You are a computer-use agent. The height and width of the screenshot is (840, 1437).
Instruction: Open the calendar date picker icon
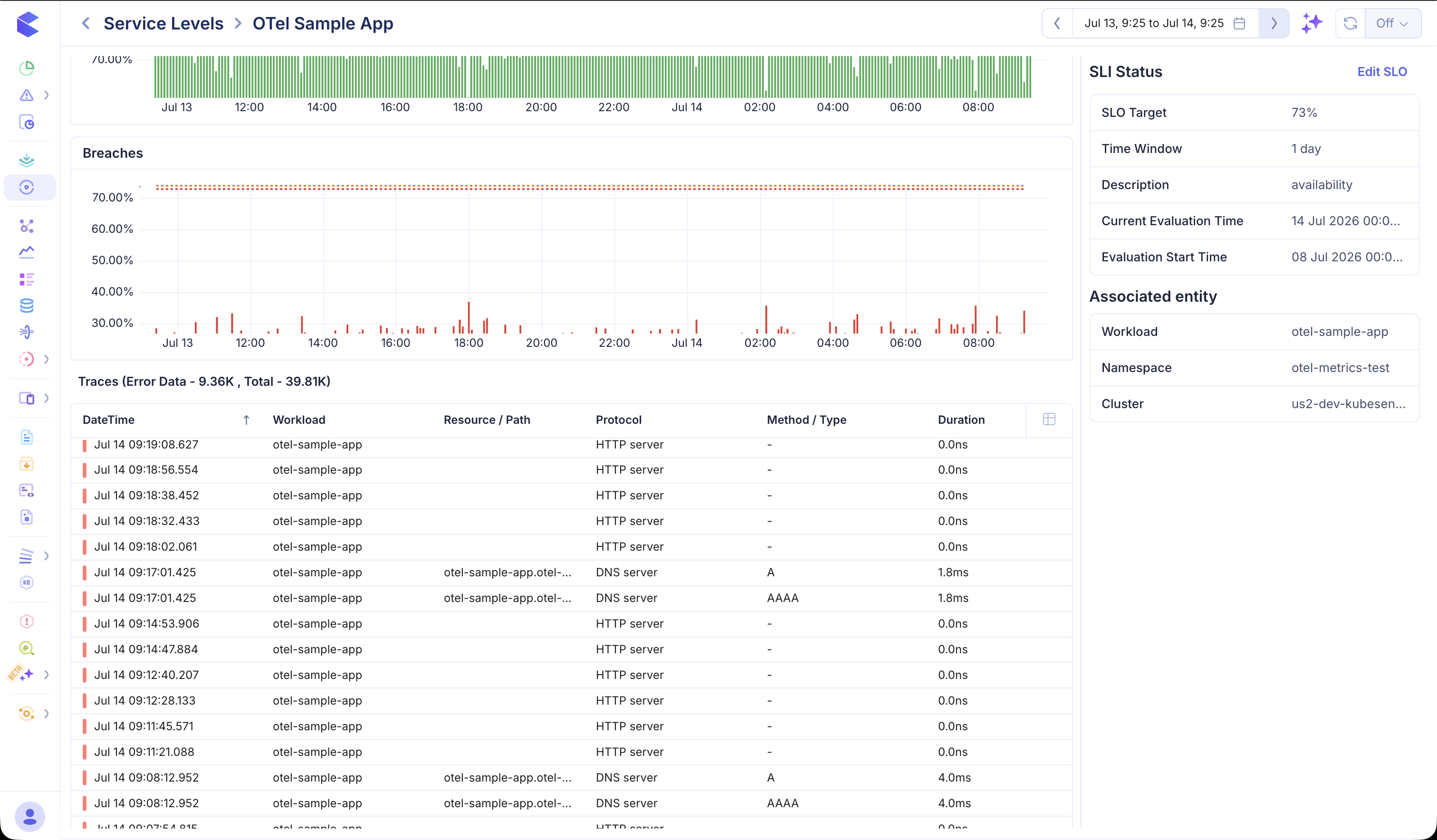[1239, 23]
